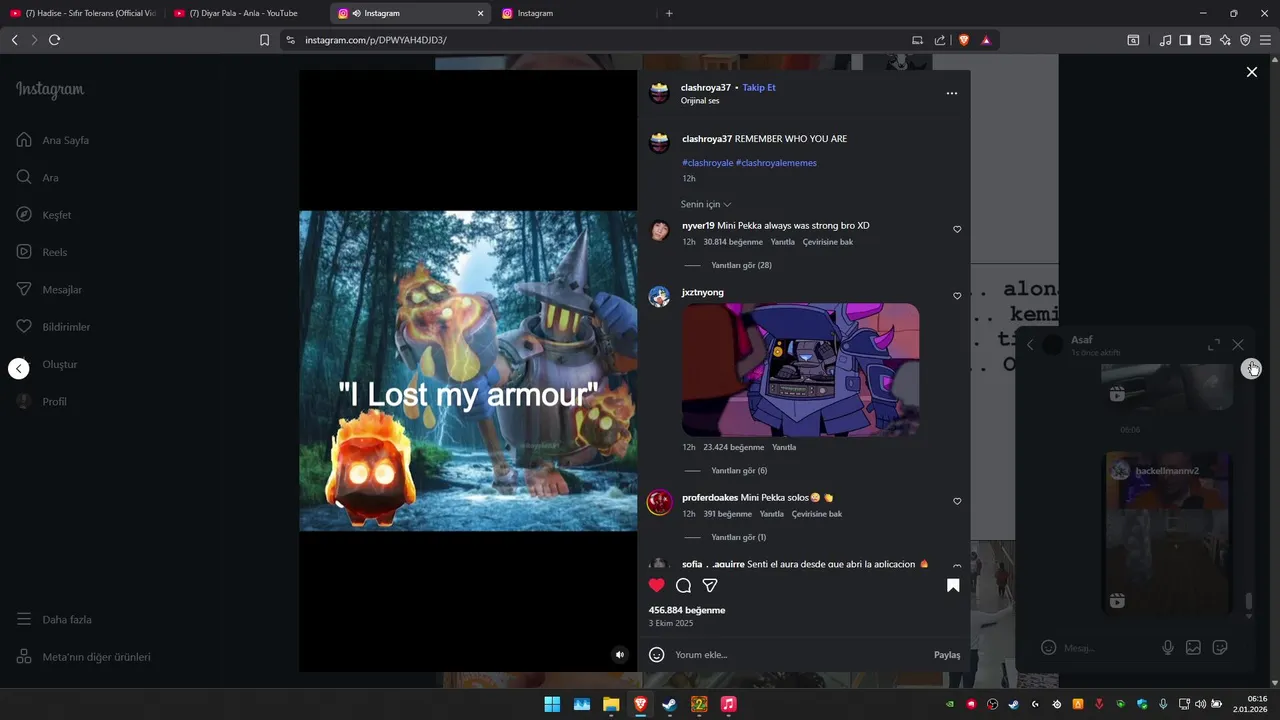Like proferdoakes's comment
This screenshot has height=720, width=1280.
957,501
